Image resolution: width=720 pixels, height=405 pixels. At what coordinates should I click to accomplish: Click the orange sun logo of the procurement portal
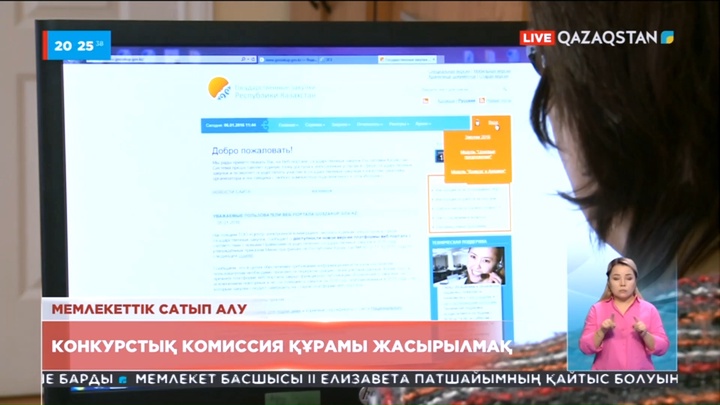tap(219, 88)
